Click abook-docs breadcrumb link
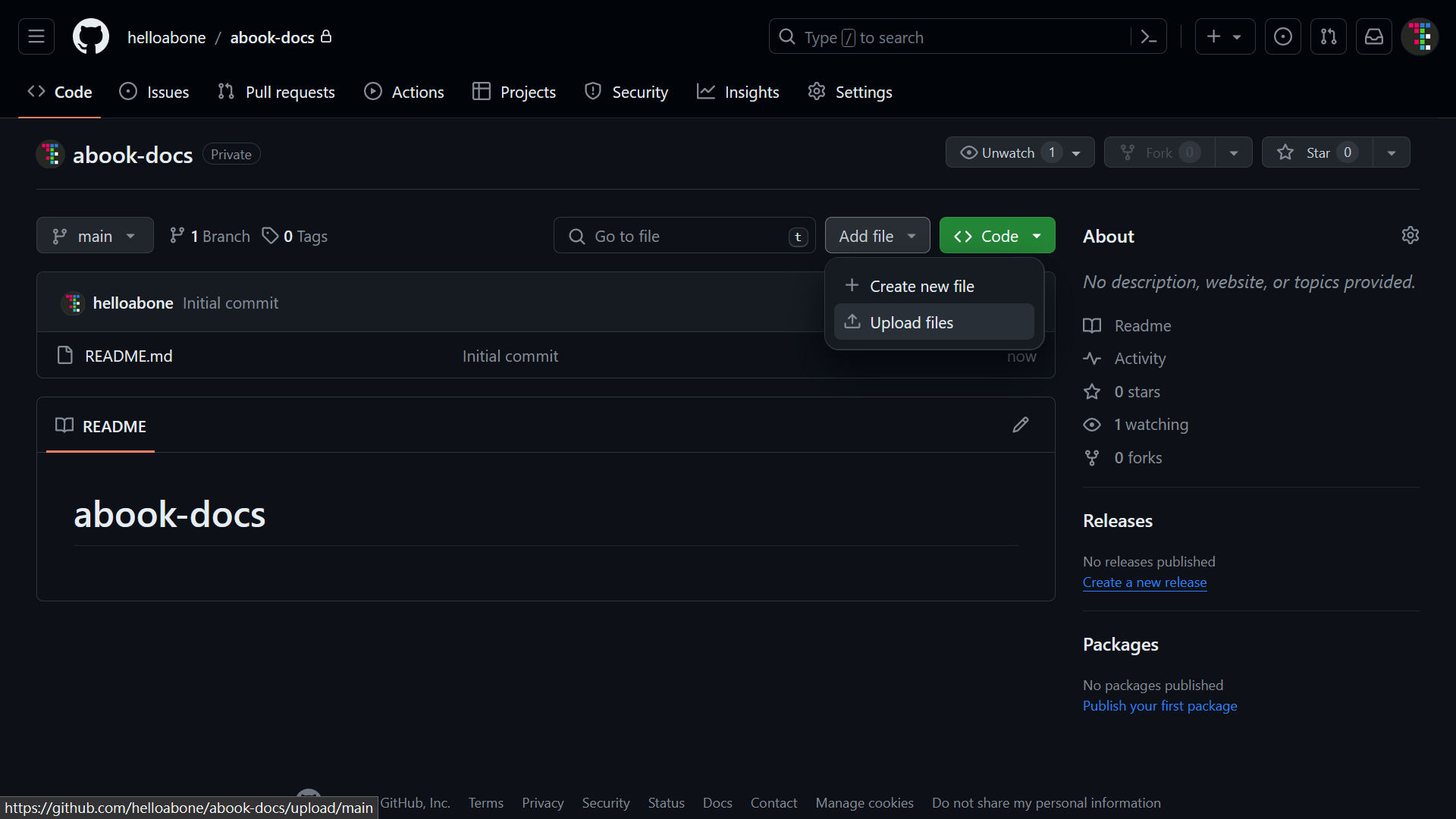The height and width of the screenshot is (819, 1456). coord(271,37)
